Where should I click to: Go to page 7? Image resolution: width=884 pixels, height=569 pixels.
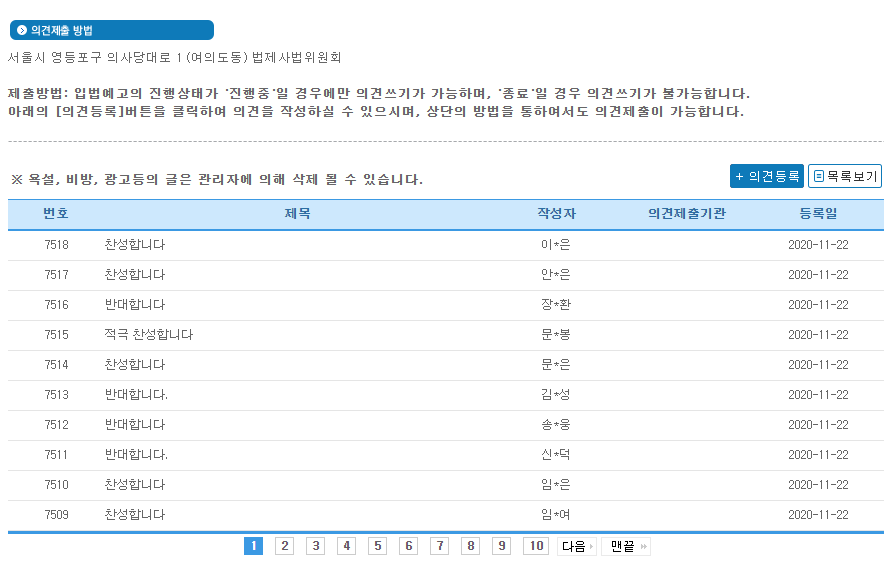(x=439, y=546)
